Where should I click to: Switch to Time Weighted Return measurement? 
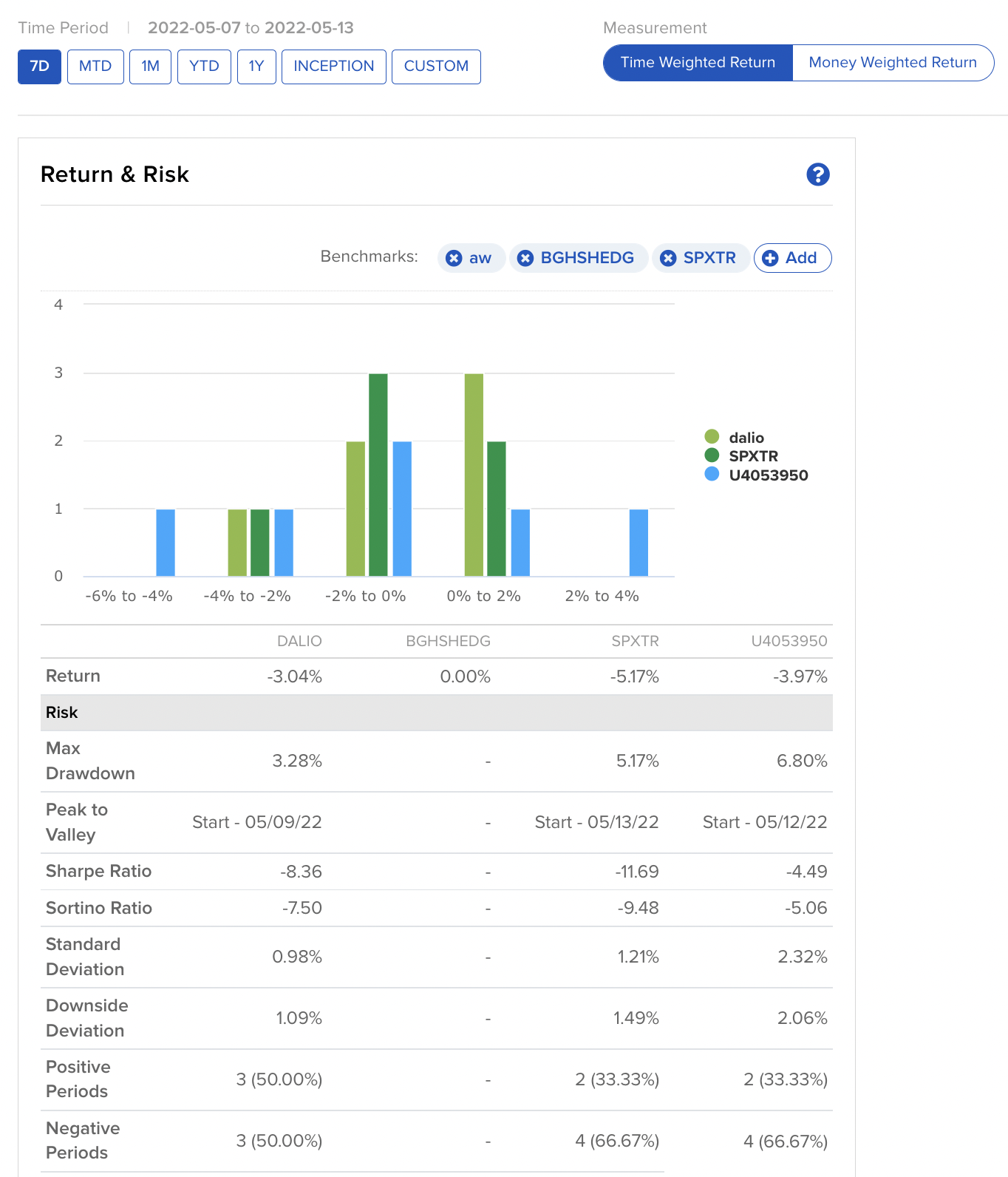698,63
